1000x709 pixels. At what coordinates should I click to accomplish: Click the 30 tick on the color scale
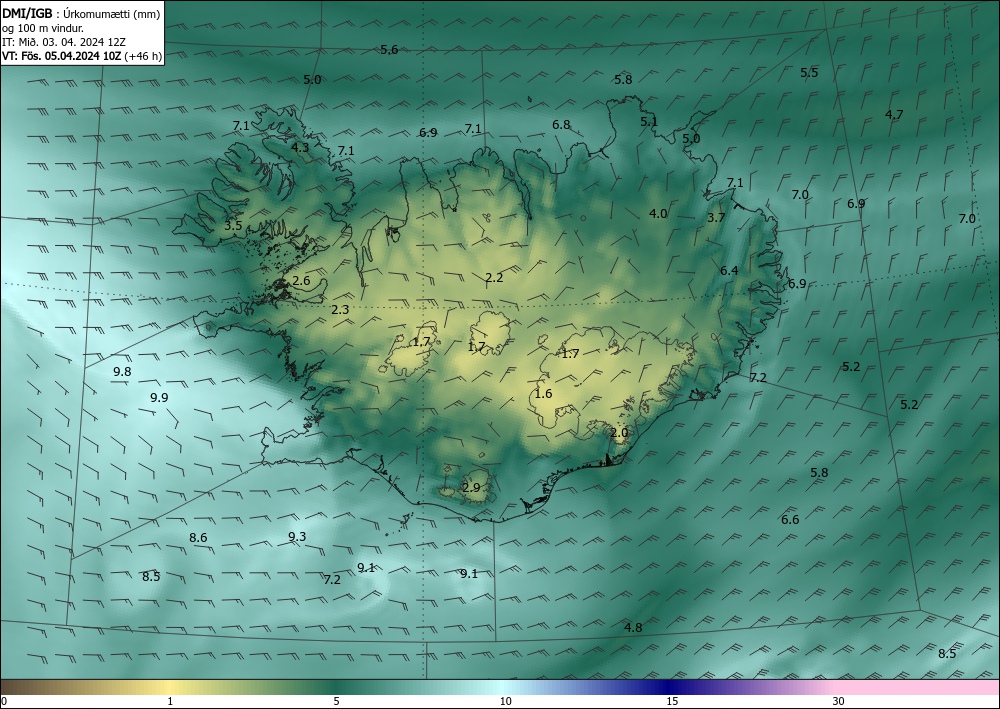839,702
